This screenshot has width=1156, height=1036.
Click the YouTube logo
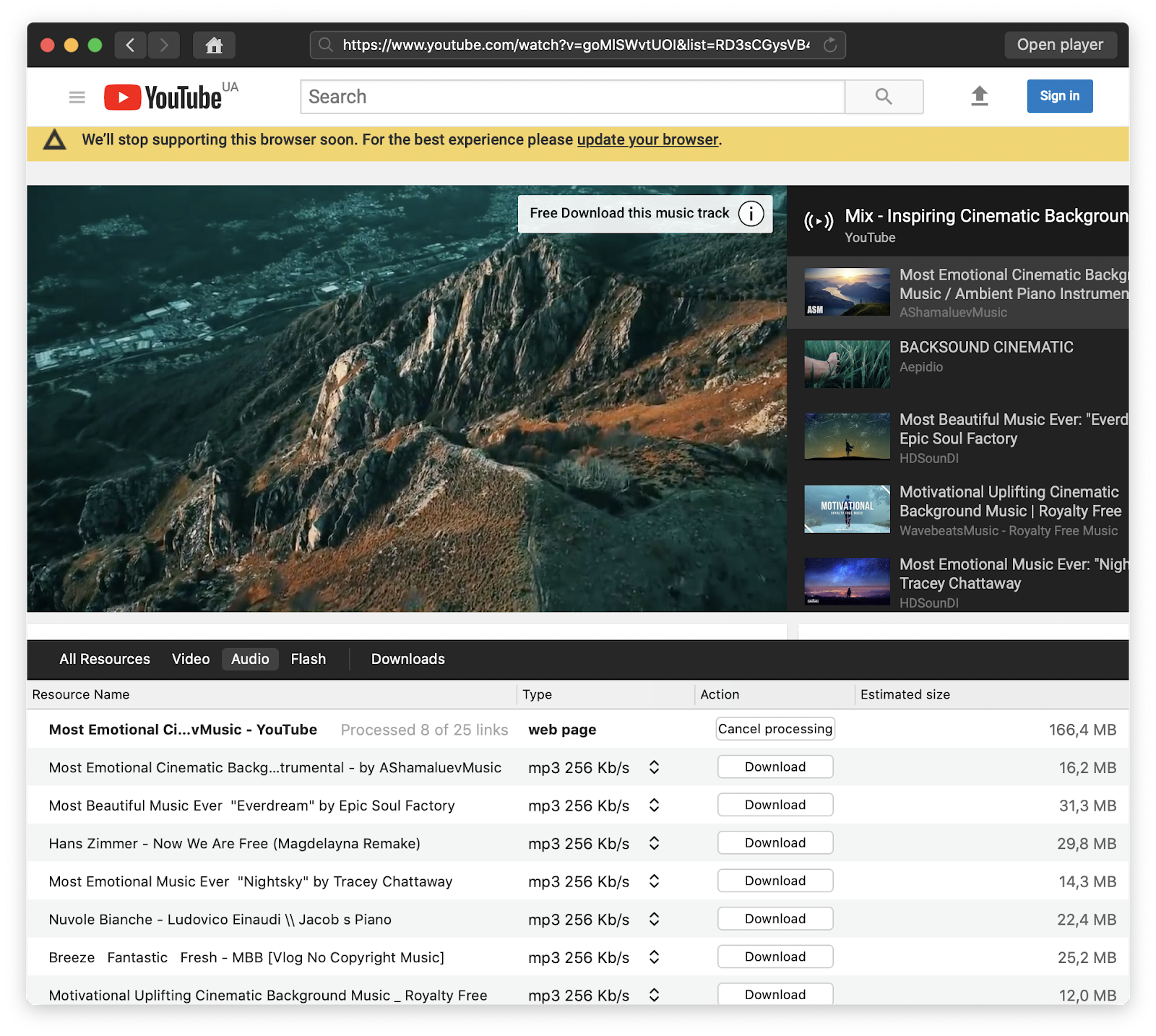pyautogui.click(x=166, y=96)
